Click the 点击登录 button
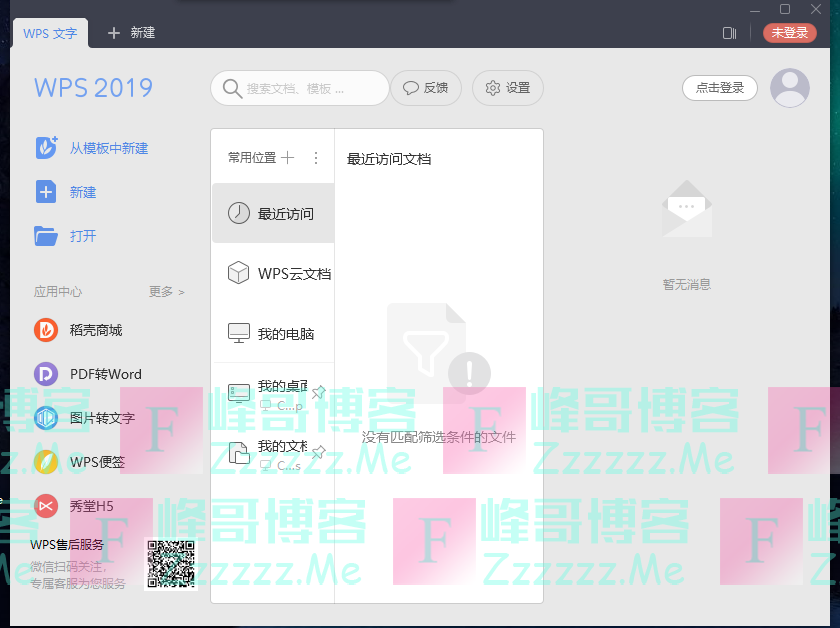The height and width of the screenshot is (628, 840). [719, 88]
